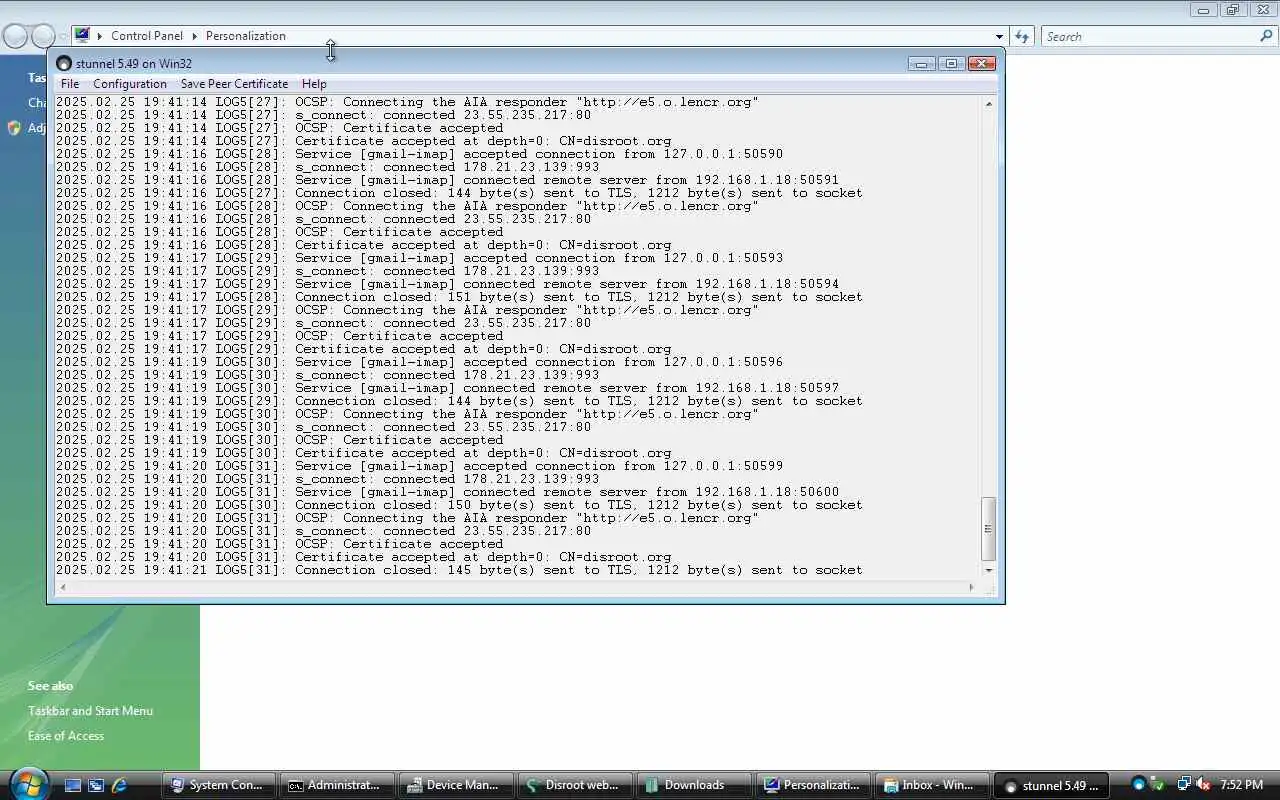Viewport: 1280px width, 800px height.
Task: Click the log scrollbar down arrow
Action: [989, 570]
